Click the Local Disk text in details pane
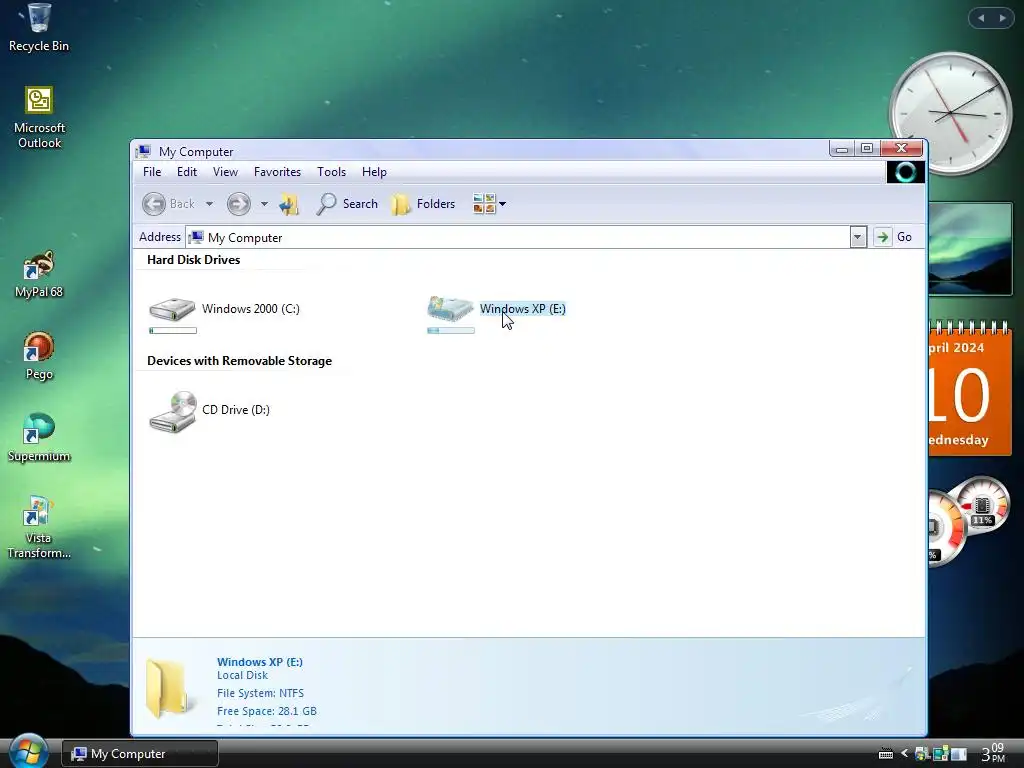This screenshot has height=768, width=1024. pos(242,675)
